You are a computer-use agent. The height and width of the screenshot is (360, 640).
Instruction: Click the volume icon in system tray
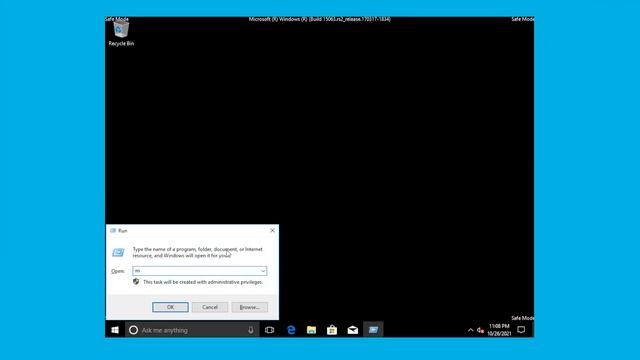[x=480, y=330]
